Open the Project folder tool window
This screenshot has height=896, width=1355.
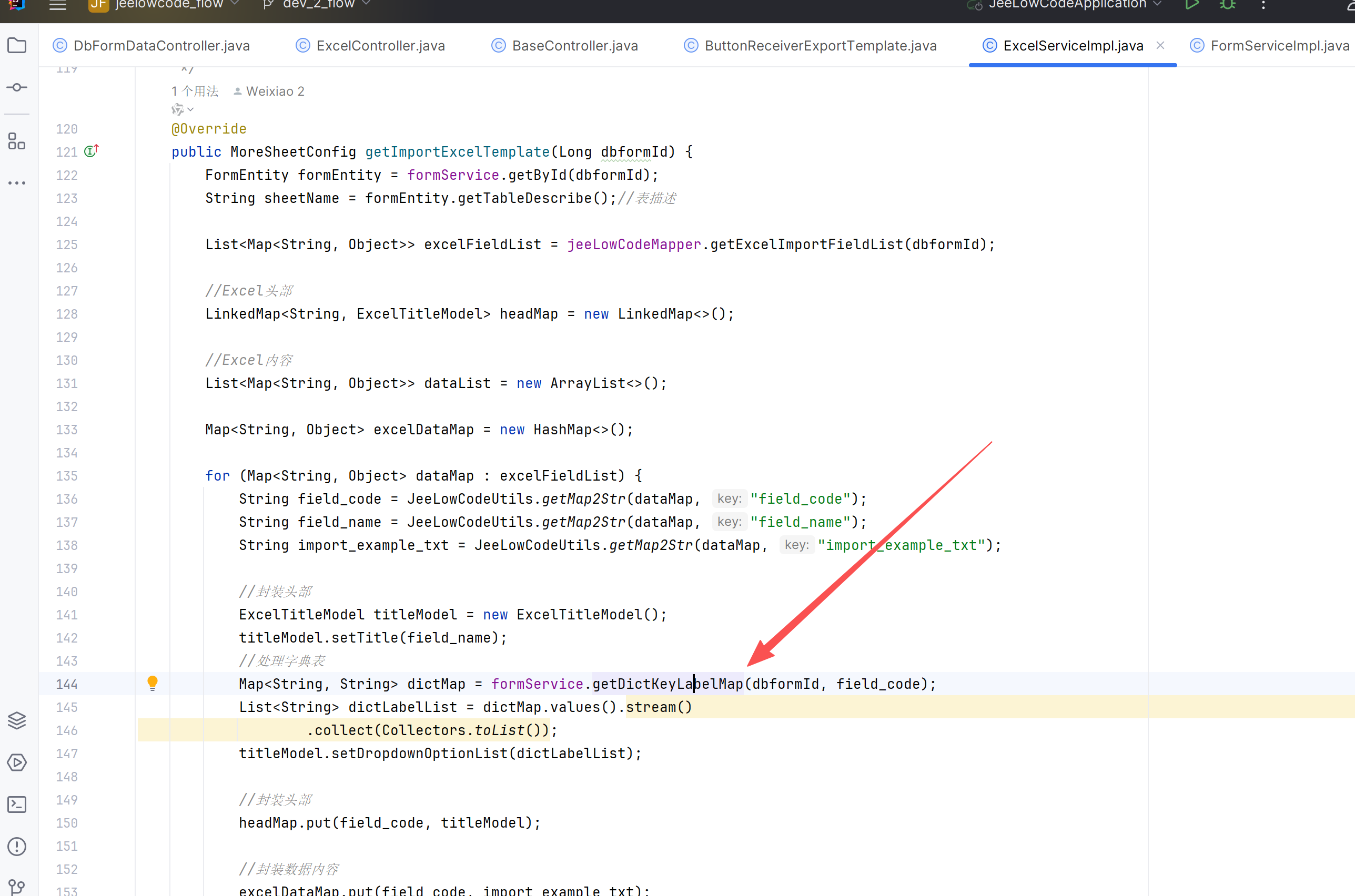tap(17, 45)
